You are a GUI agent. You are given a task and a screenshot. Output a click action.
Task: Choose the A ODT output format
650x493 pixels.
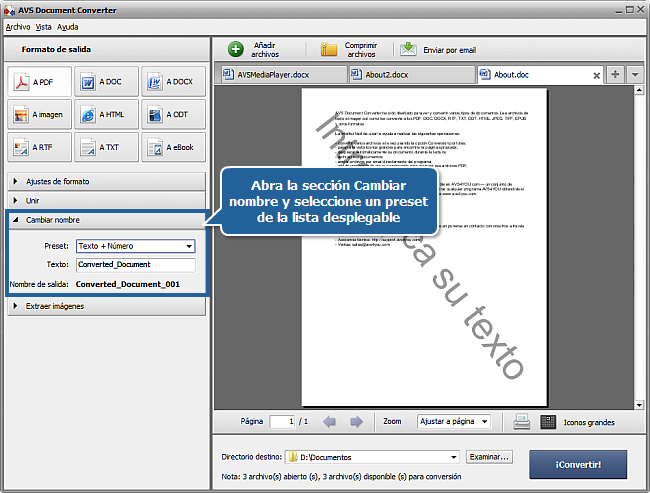coord(173,114)
